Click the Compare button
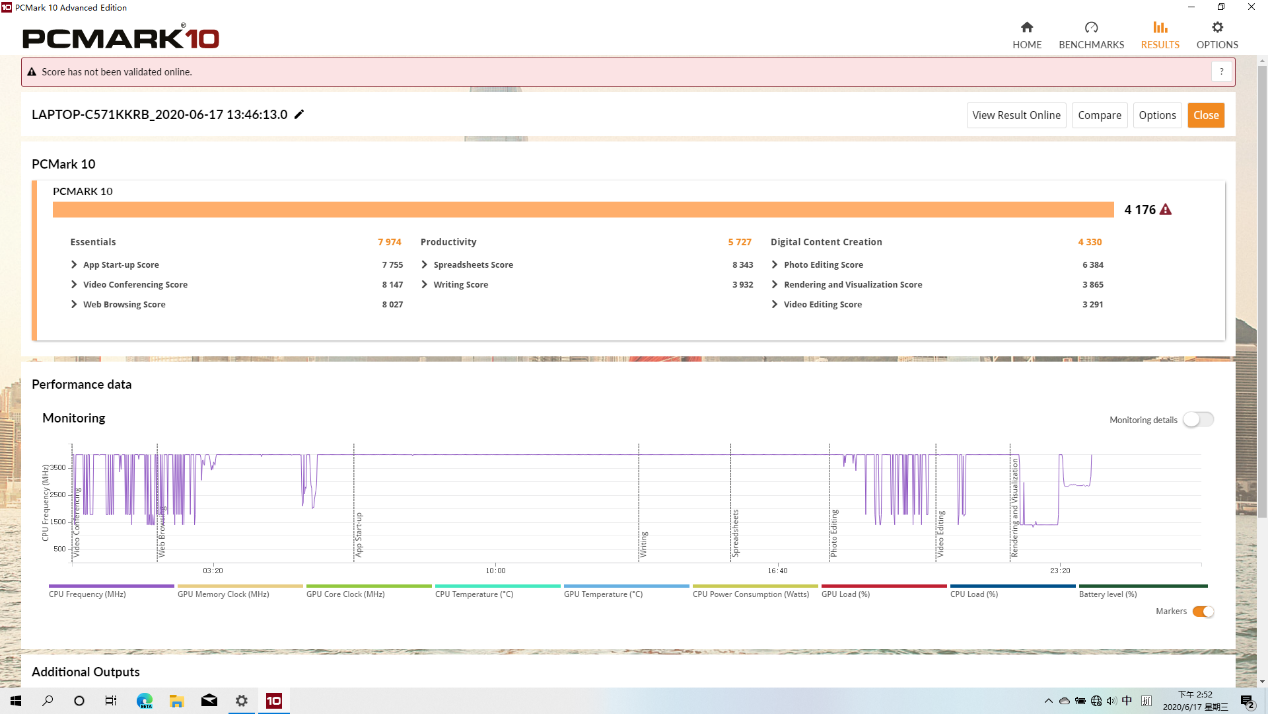1268x714 pixels. (x=1100, y=115)
